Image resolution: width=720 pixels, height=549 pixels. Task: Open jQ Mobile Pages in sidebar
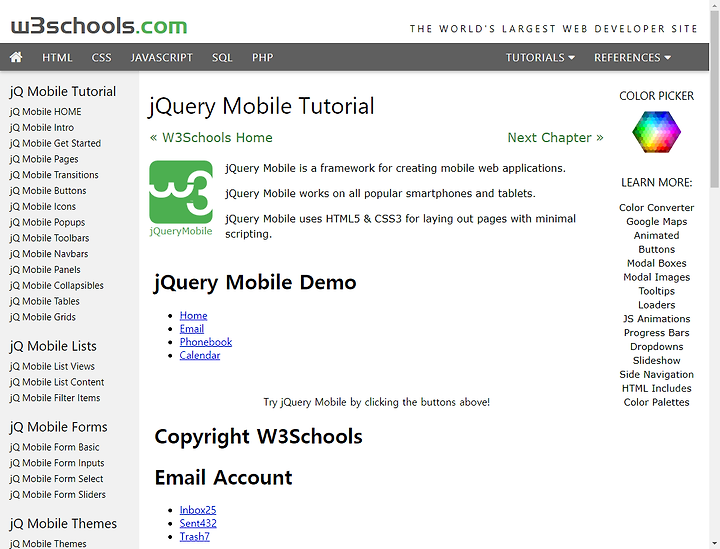(44, 159)
